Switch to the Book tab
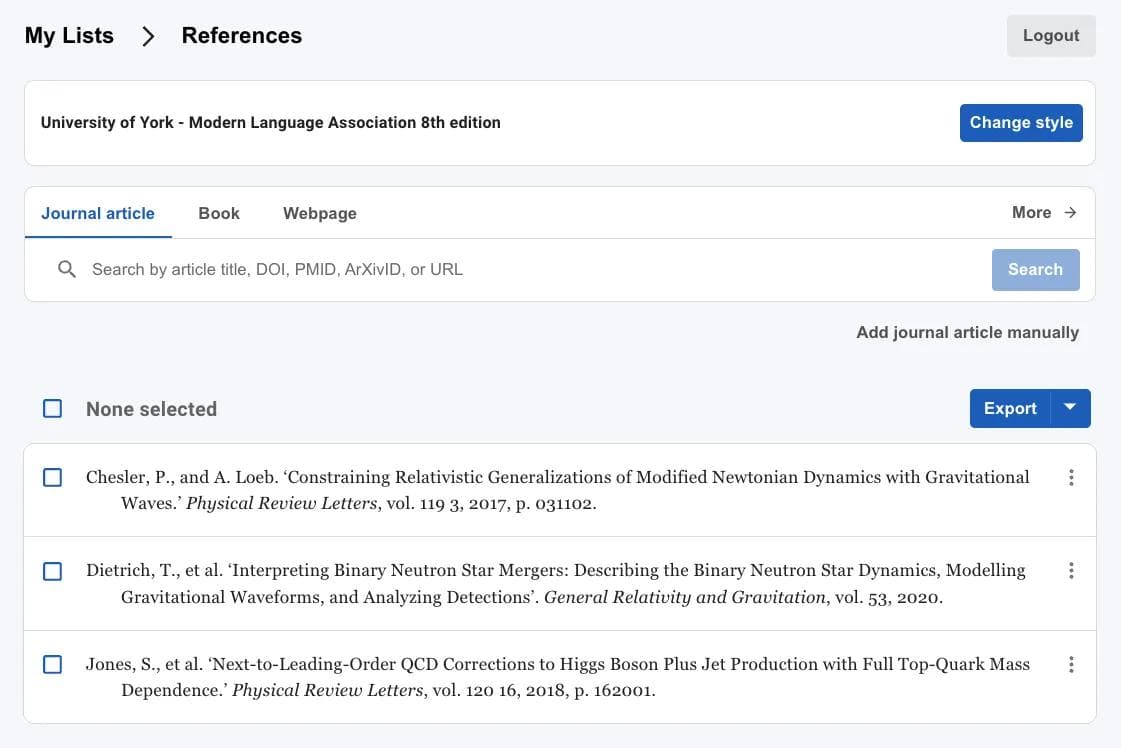1121x748 pixels. coord(219,213)
